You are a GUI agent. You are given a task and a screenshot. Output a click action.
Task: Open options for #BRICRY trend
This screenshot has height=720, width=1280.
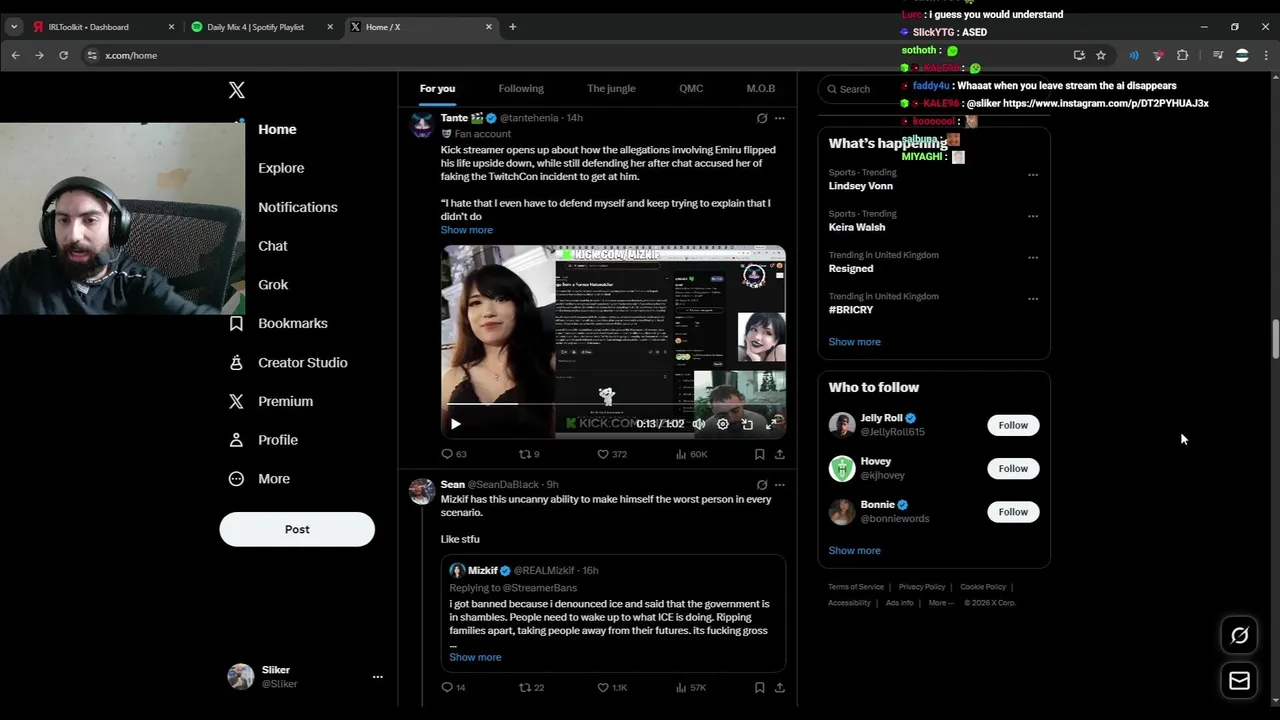pyautogui.click(x=1033, y=298)
